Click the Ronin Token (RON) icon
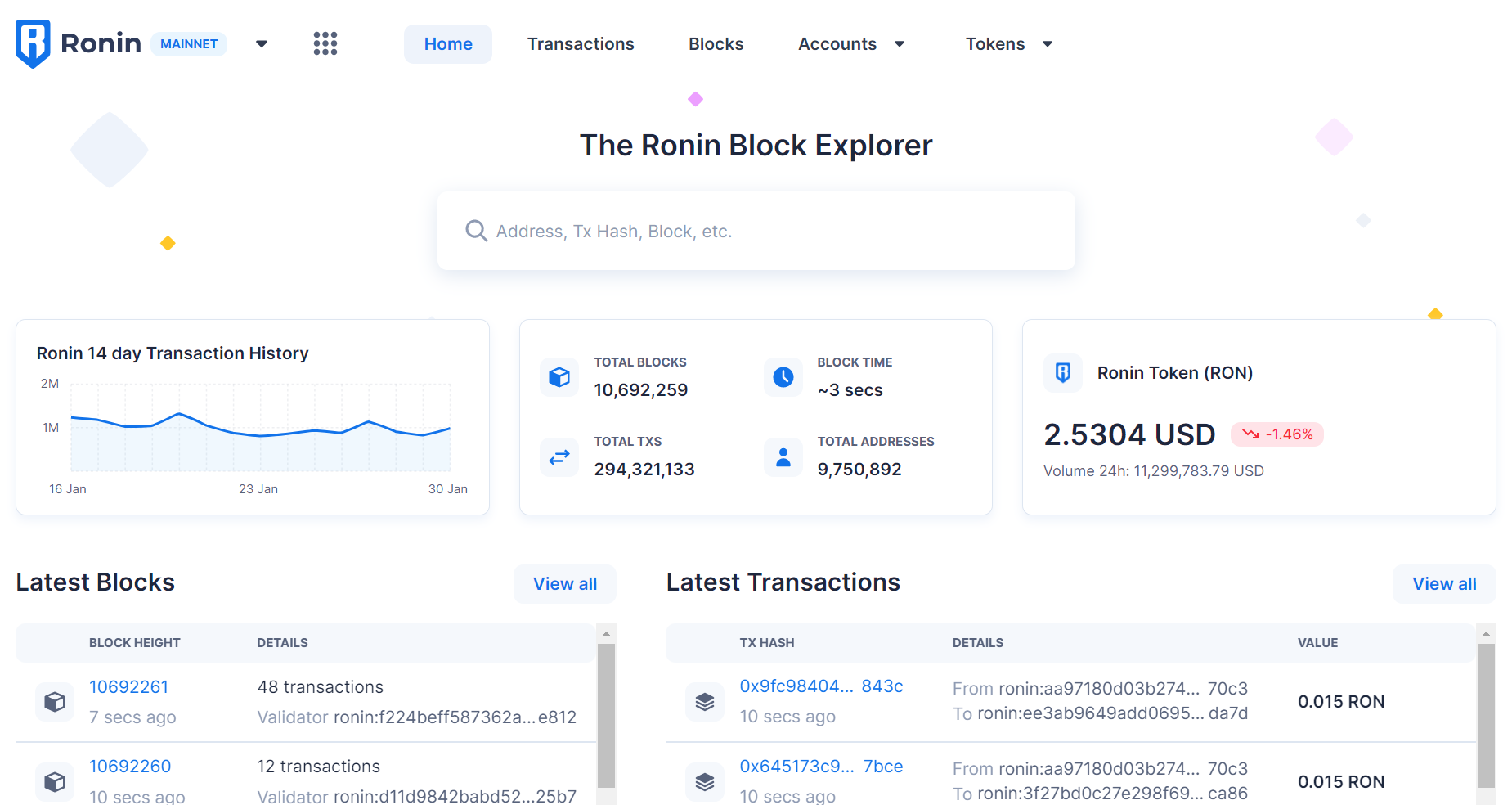This screenshot has width=1512, height=805. pyautogui.click(x=1062, y=373)
